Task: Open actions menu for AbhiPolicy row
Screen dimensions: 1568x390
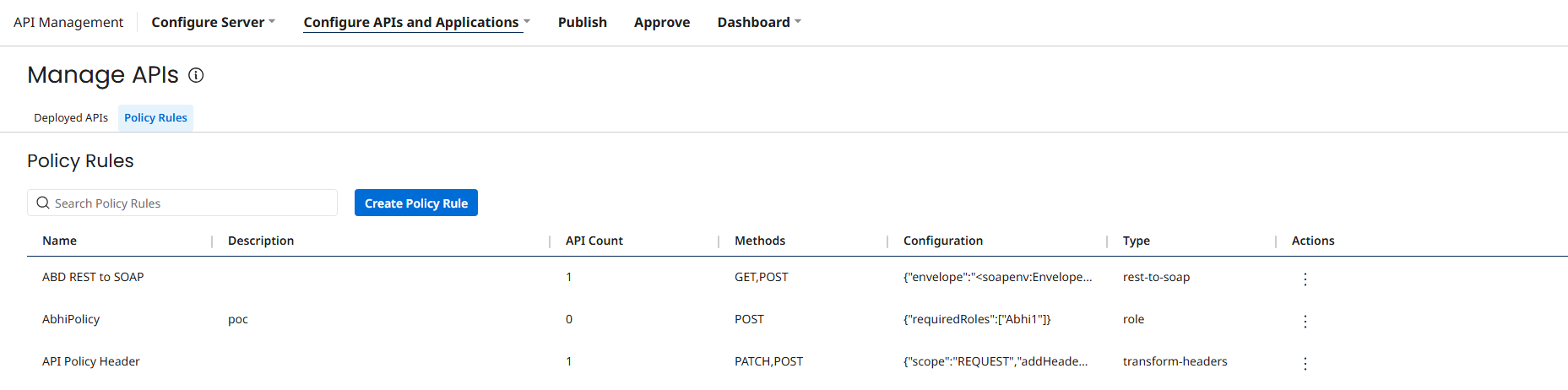Action: coord(1305,321)
